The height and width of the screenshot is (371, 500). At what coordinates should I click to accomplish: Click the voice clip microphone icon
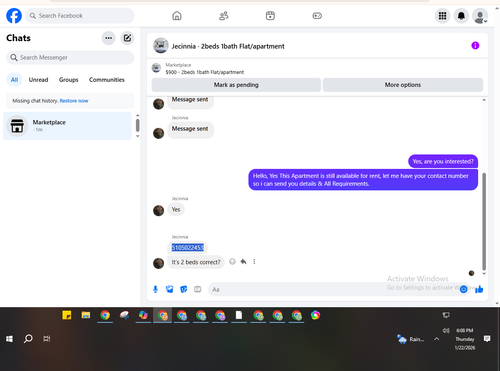click(x=155, y=289)
